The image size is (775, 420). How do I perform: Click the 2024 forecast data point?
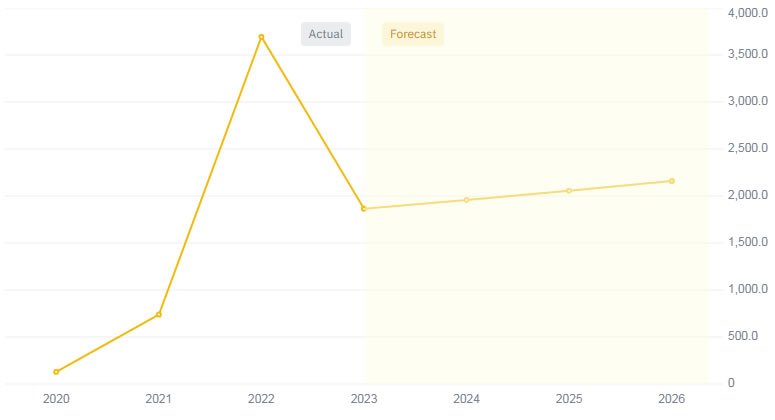tap(466, 200)
